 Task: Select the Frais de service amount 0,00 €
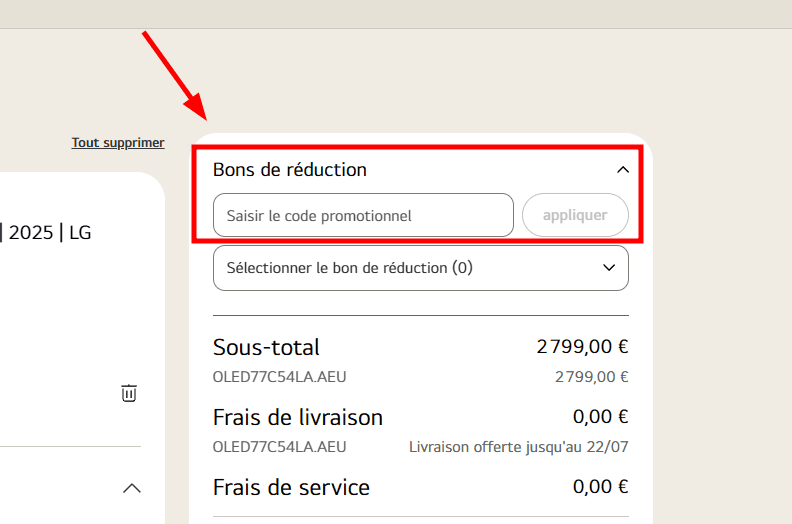(x=601, y=487)
